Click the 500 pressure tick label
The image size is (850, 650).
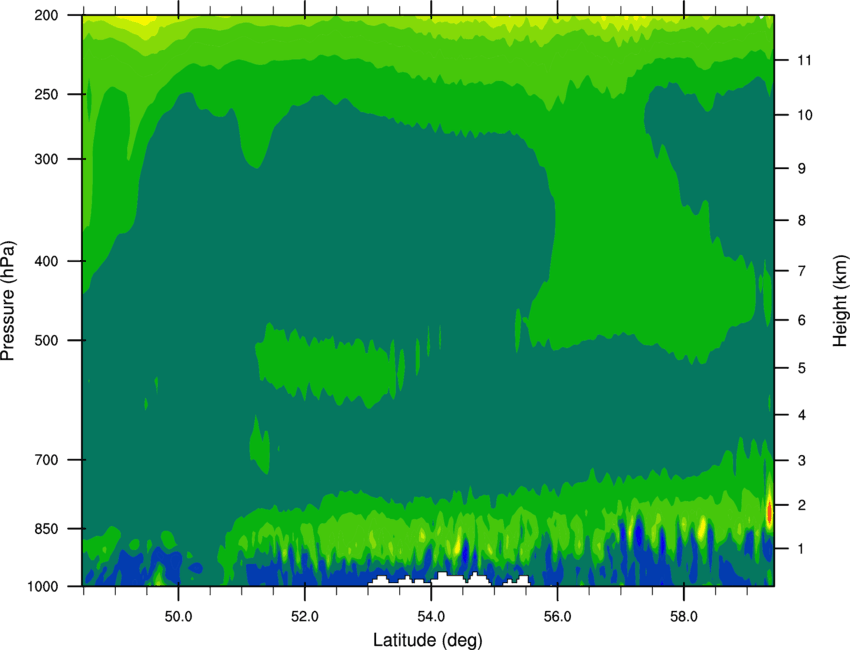tap(46, 340)
